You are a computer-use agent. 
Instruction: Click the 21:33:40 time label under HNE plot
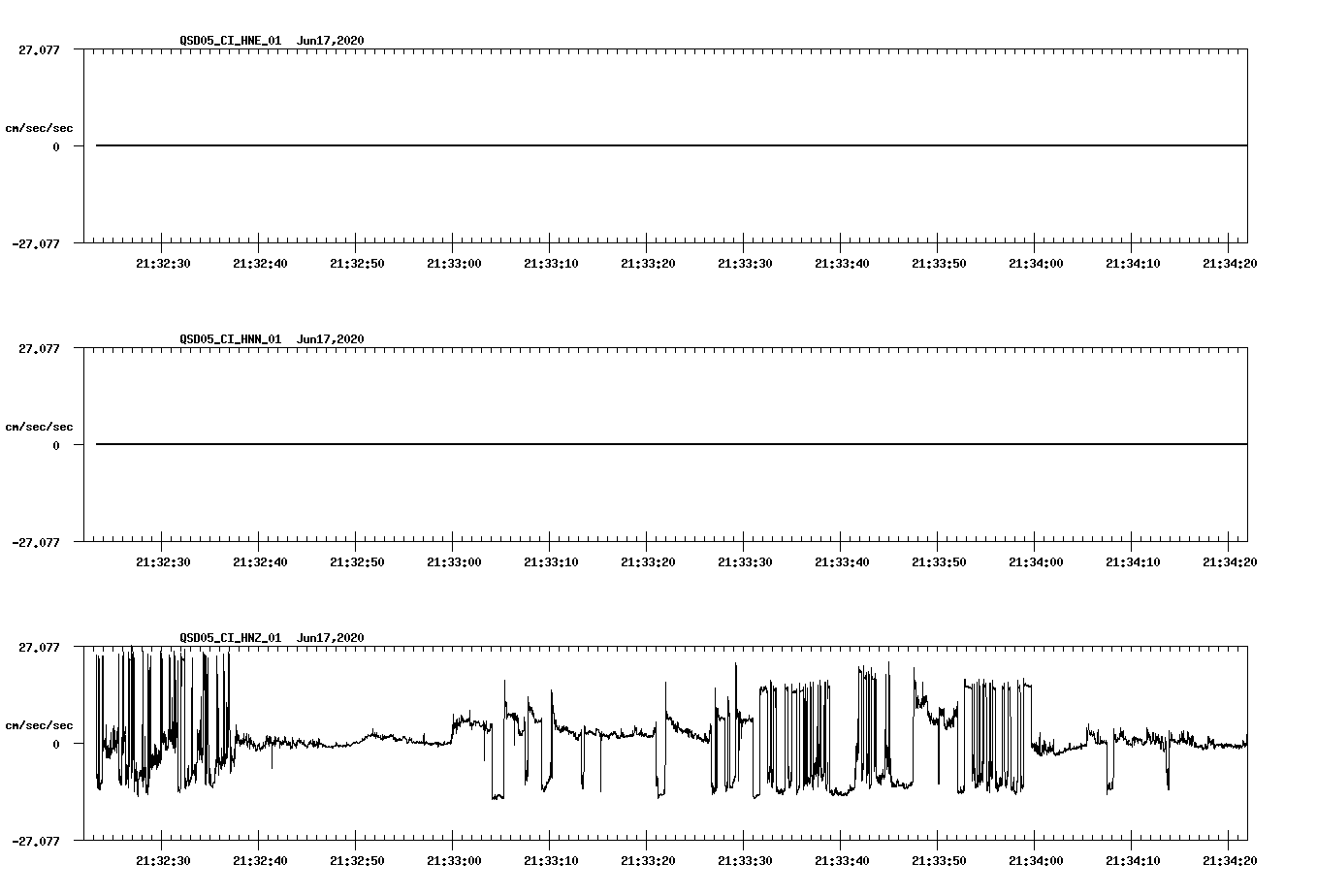click(x=842, y=264)
